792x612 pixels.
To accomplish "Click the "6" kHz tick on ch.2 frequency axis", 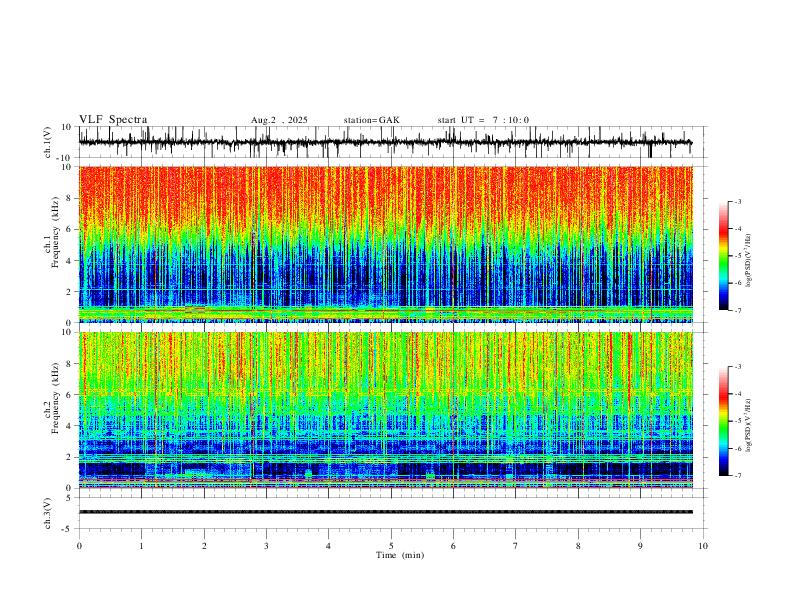I will point(70,395).
